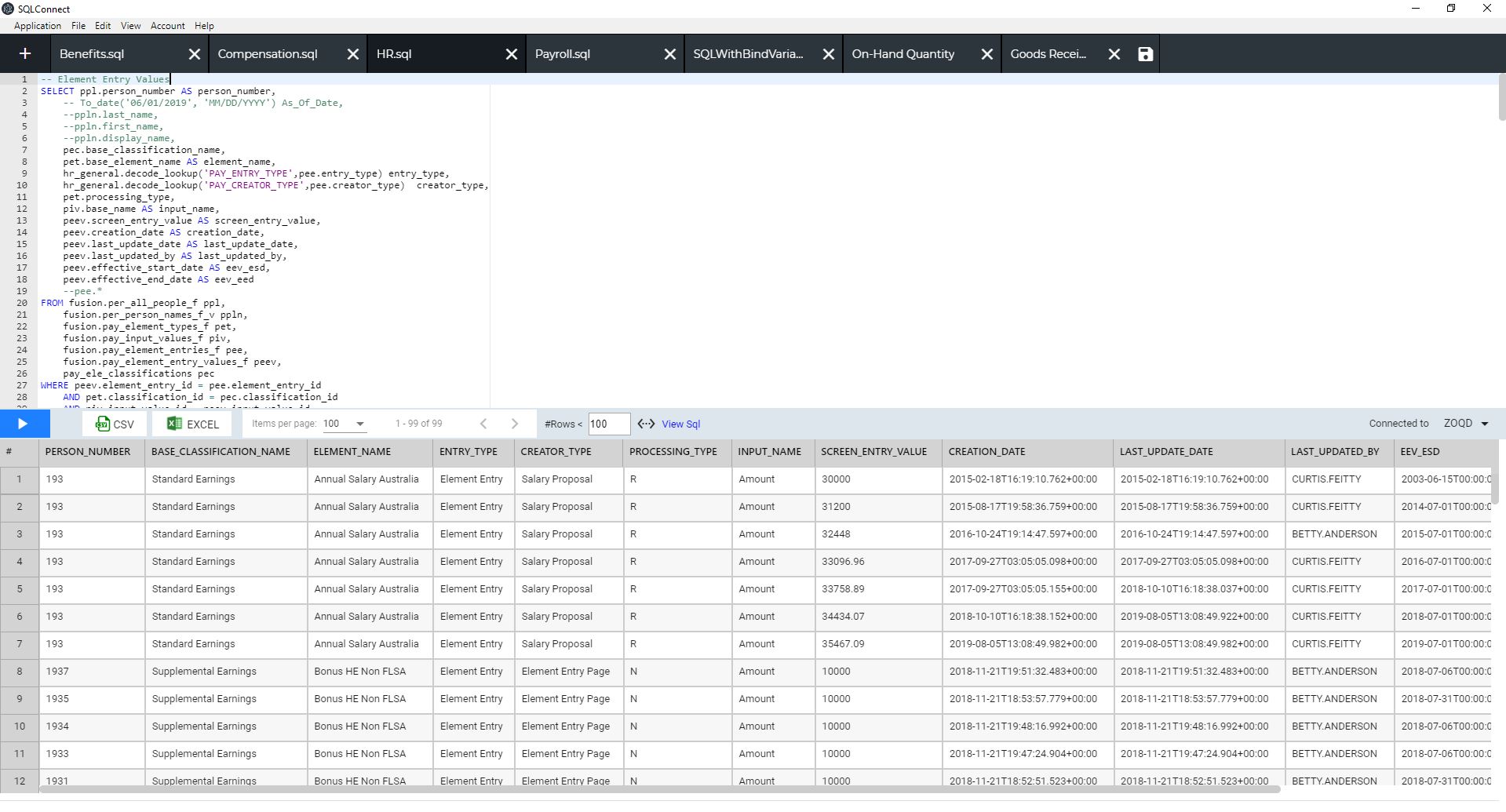Click the horizontal scrollbar of results grid

[x=659, y=789]
